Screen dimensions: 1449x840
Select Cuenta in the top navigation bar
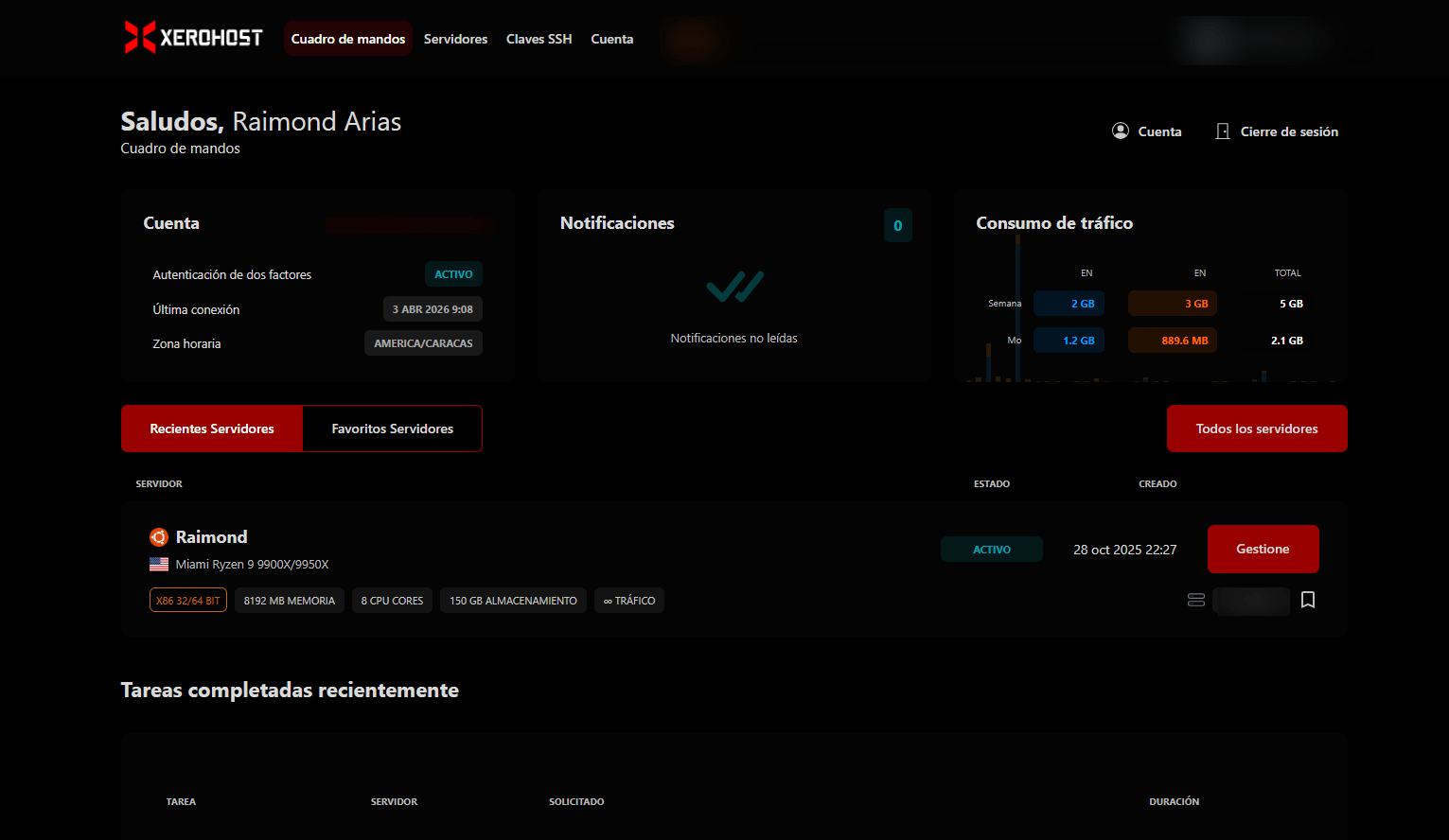pos(612,39)
